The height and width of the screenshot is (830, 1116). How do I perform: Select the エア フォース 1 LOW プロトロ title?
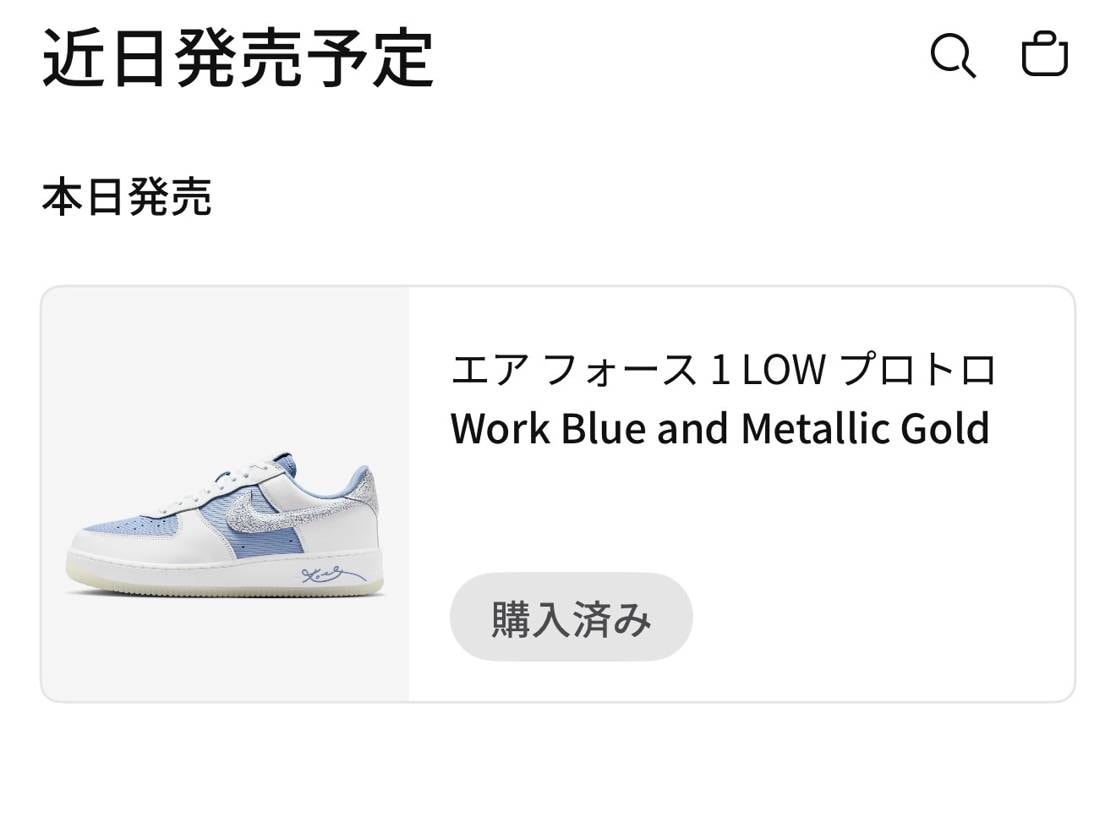click(723, 371)
